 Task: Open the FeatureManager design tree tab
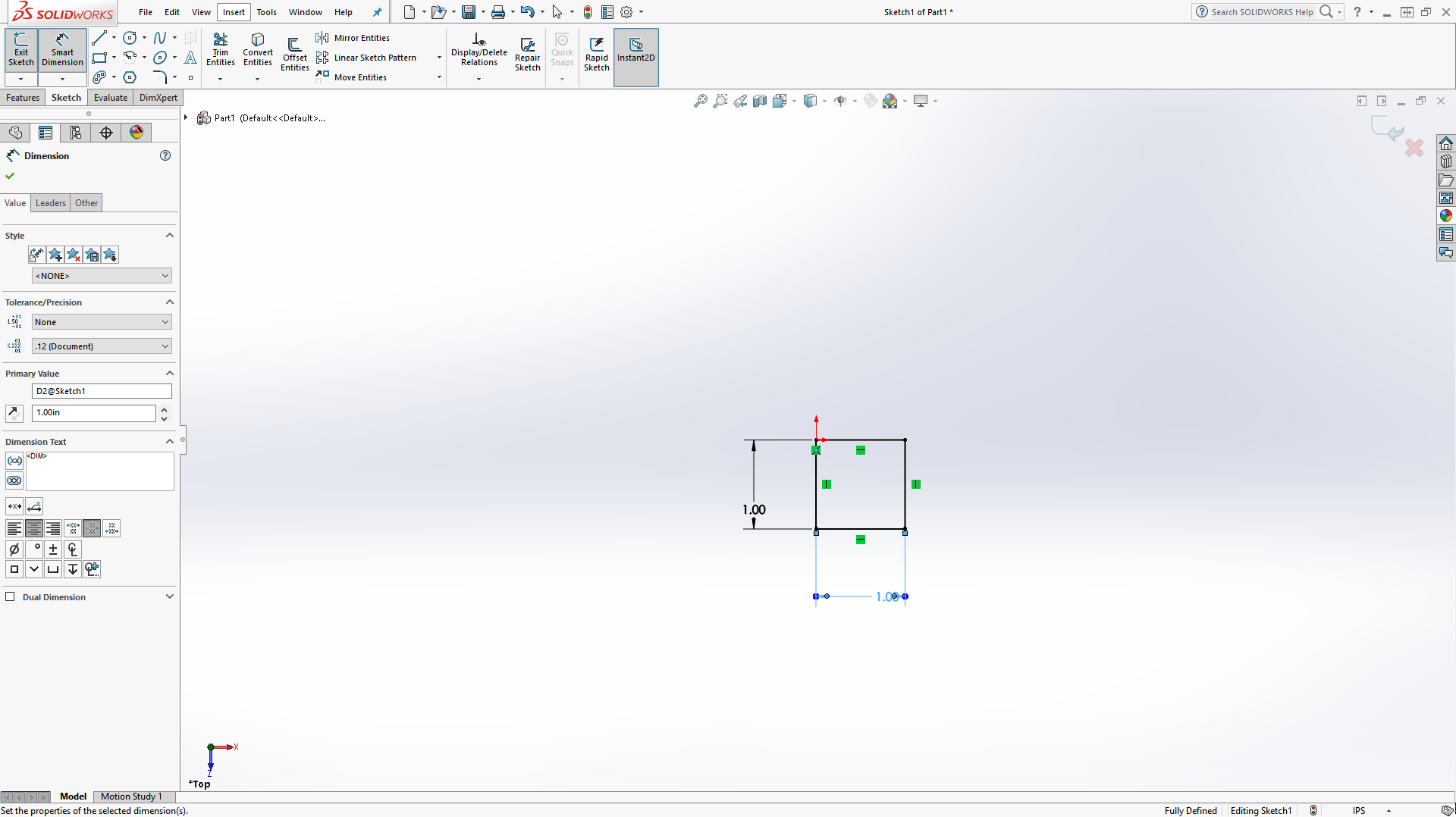15,133
